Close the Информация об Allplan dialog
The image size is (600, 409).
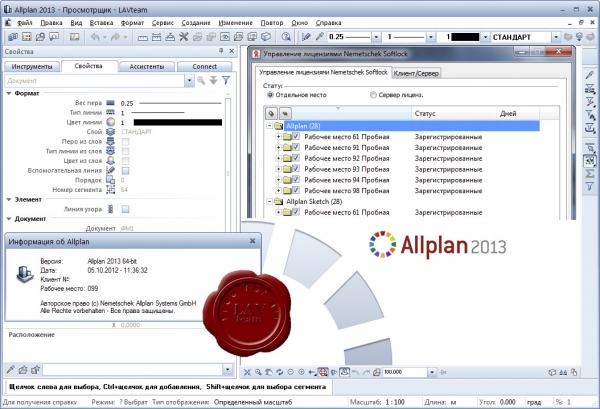click(253, 241)
